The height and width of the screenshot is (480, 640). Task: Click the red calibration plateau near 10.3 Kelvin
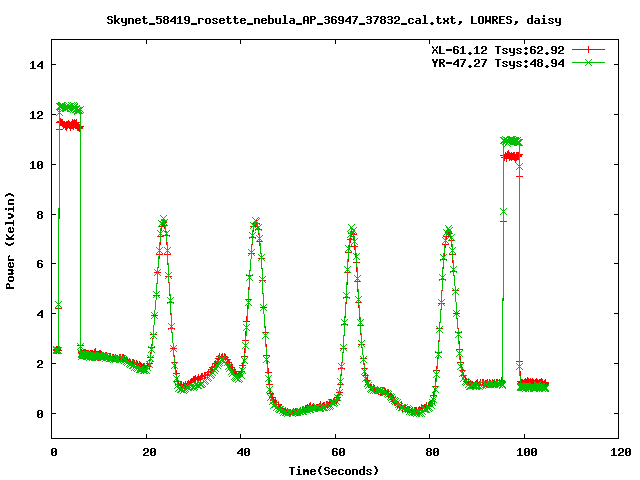[x=512, y=156]
